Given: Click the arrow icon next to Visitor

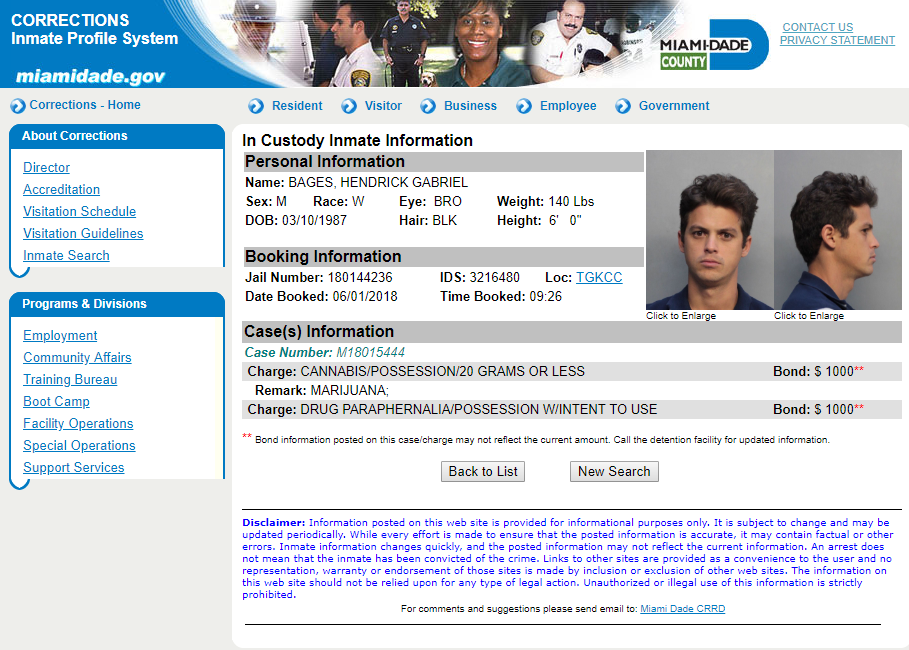Looking at the screenshot, I should (x=349, y=106).
